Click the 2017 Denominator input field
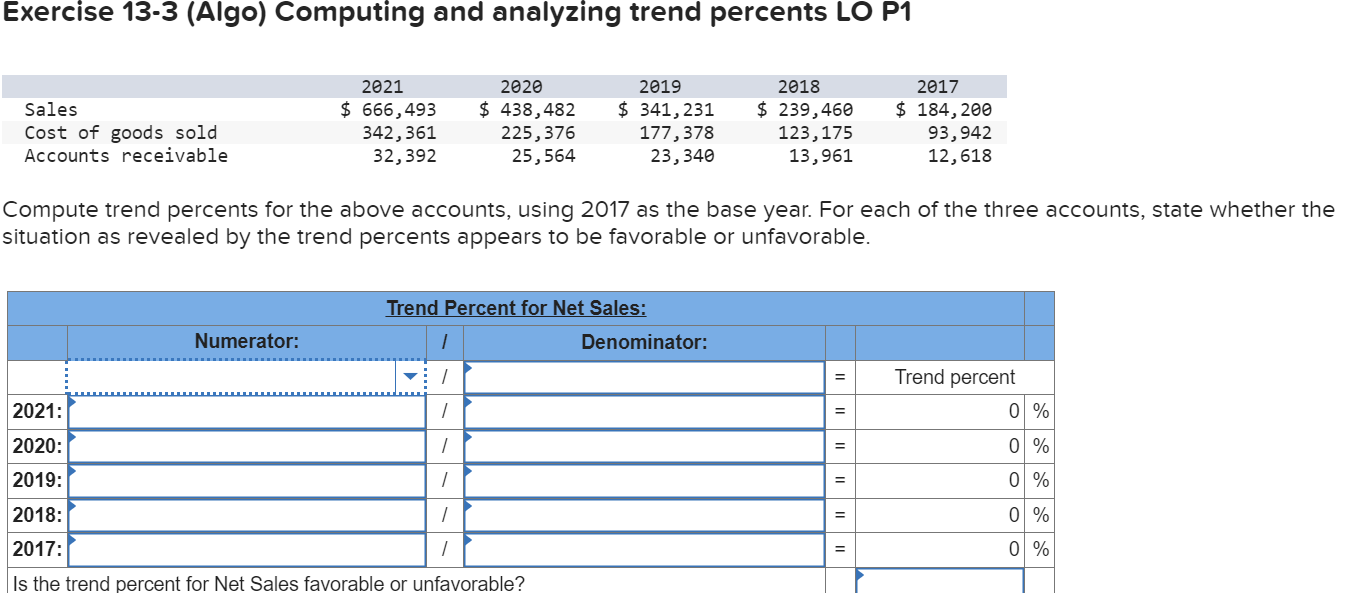This screenshot has width=1350, height=595. point(640,548)
